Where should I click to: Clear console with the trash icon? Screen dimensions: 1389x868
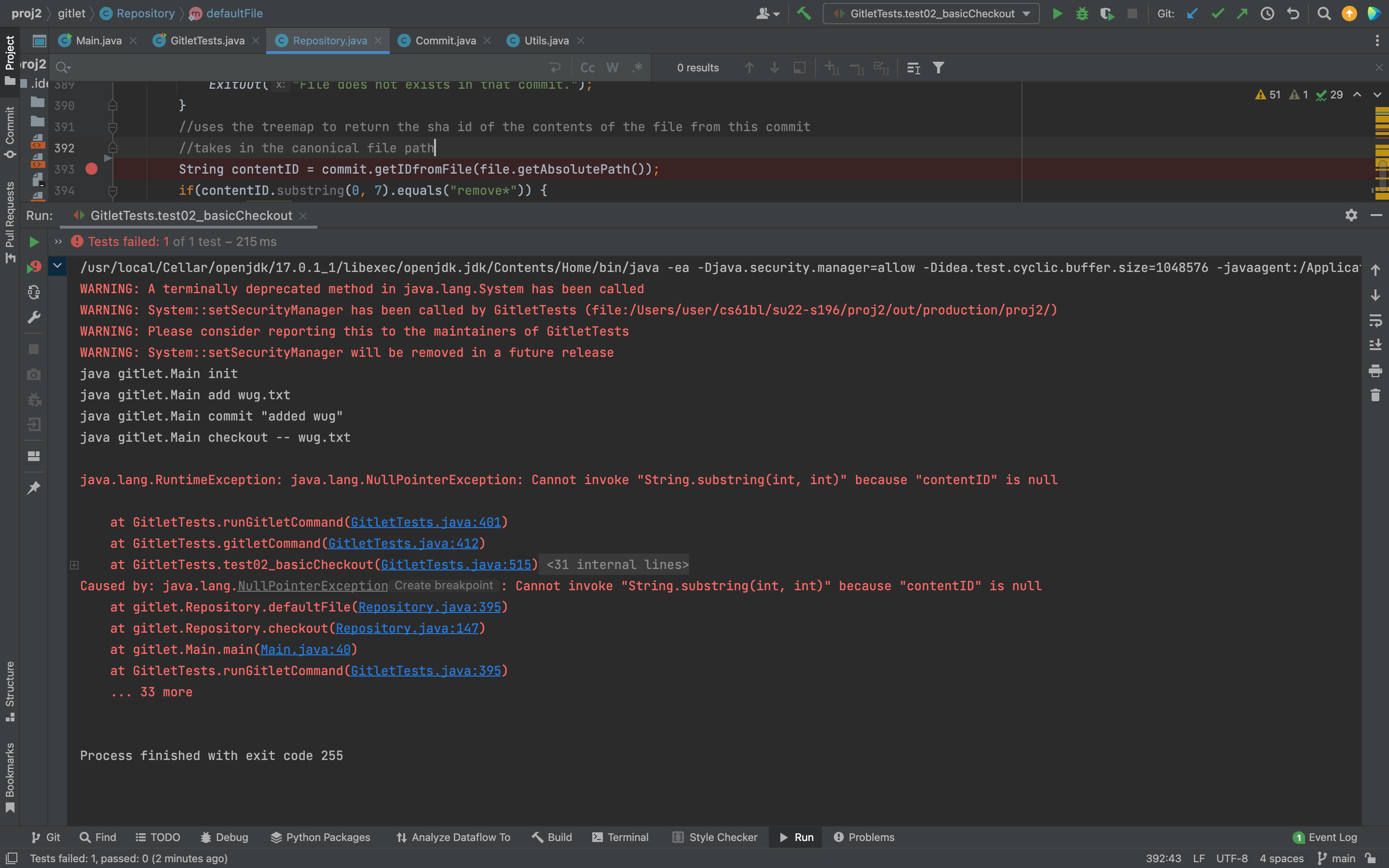1375,395
